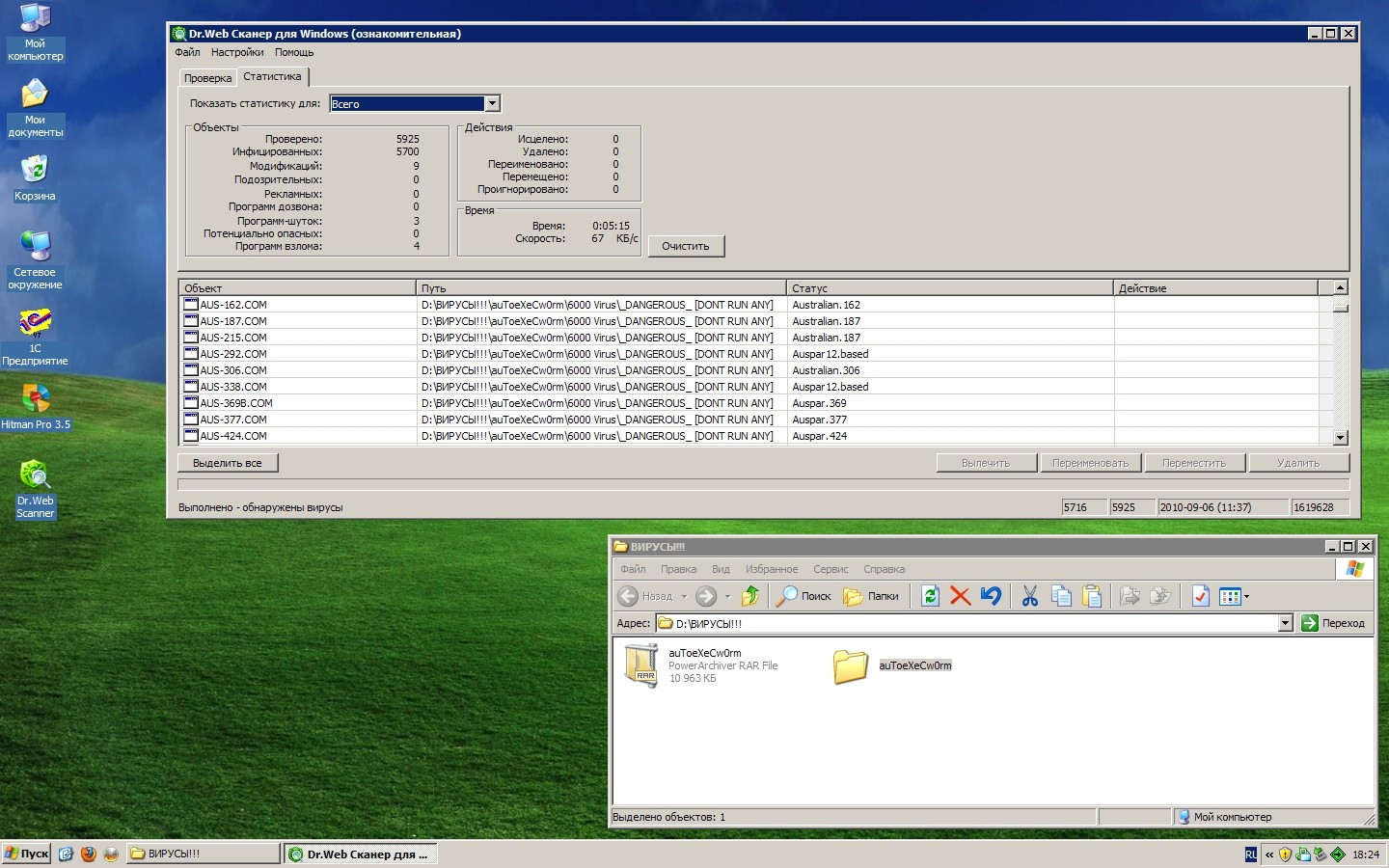Viewport: 1389px width, 868px height.
Task: Open Dr.Web Scanner desktop icon
Action: coord(35,488)
